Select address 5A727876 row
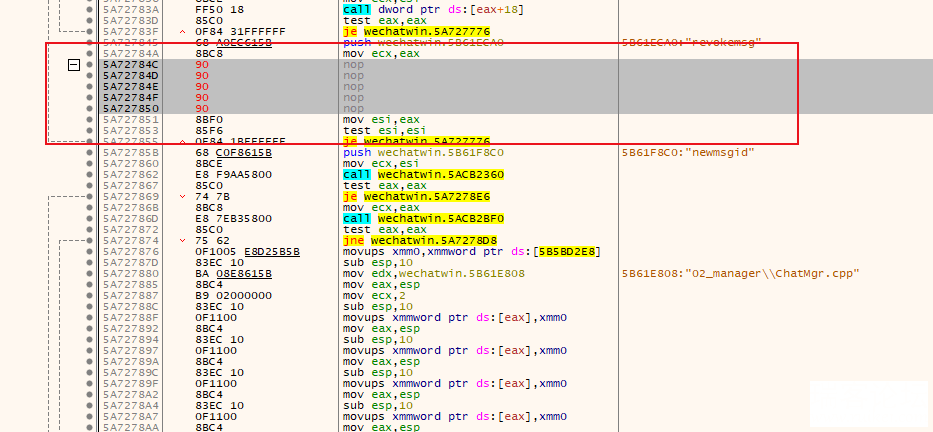The image size is (933, 432). coord(130,252)
